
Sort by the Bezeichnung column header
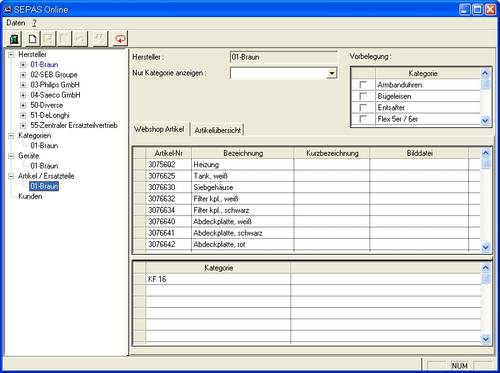pos(243,153)
